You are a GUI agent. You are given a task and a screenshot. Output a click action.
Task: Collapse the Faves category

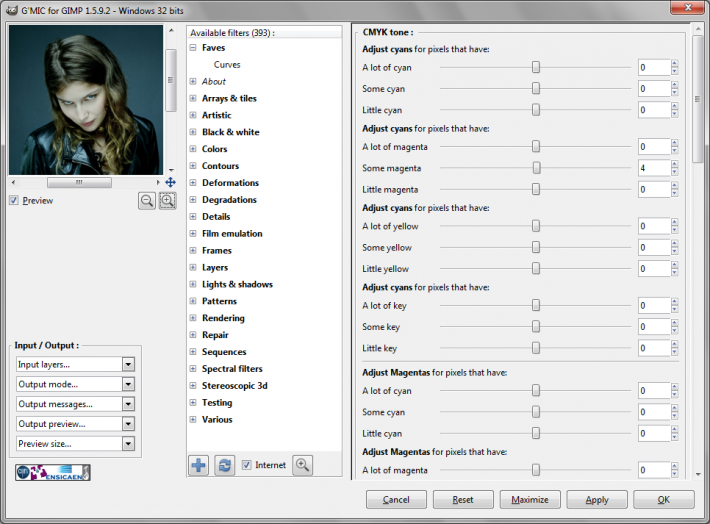point(193,48)
